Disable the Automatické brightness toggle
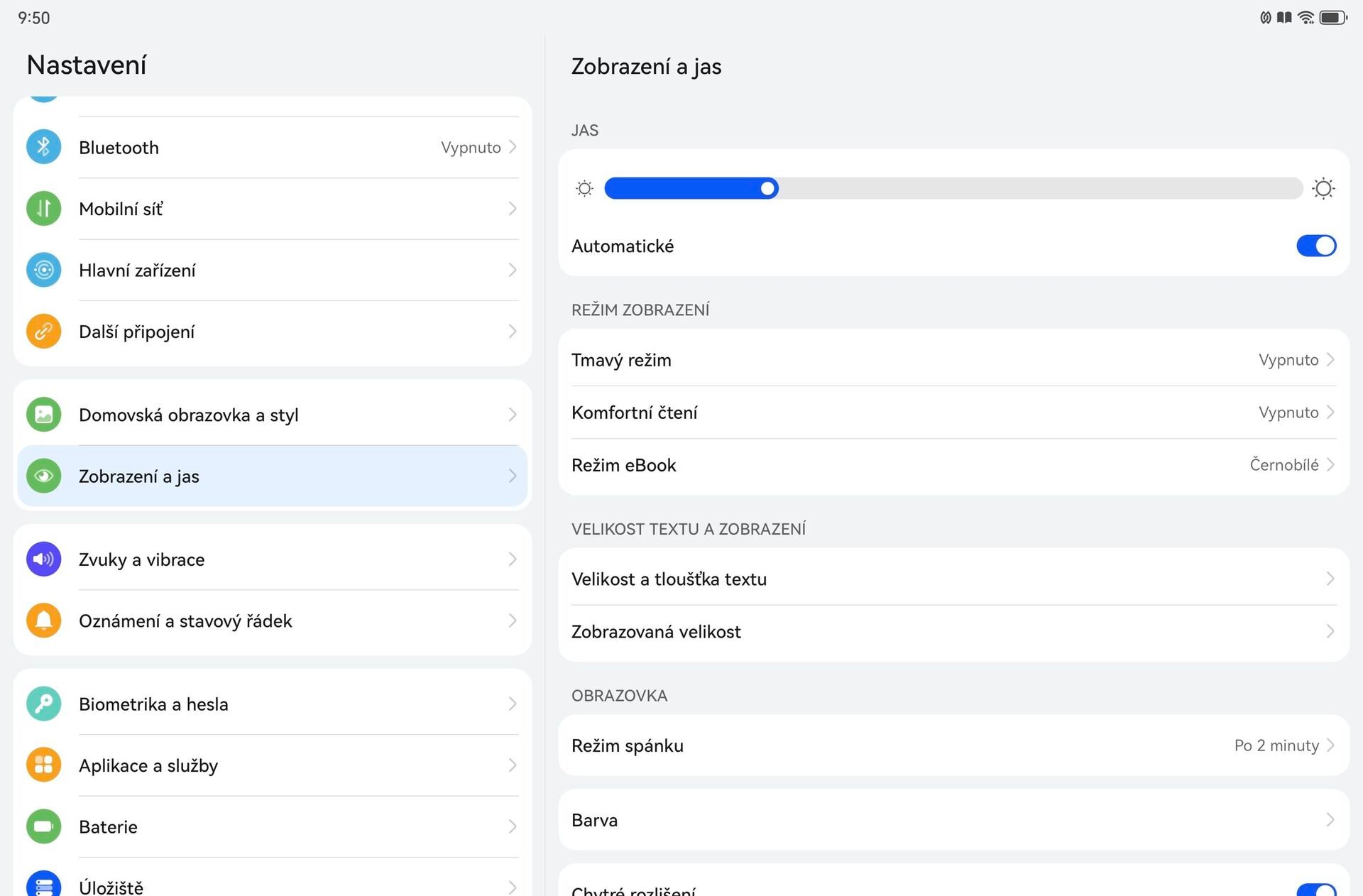This screenshot has width=1363, height=896. point(1315,246)
